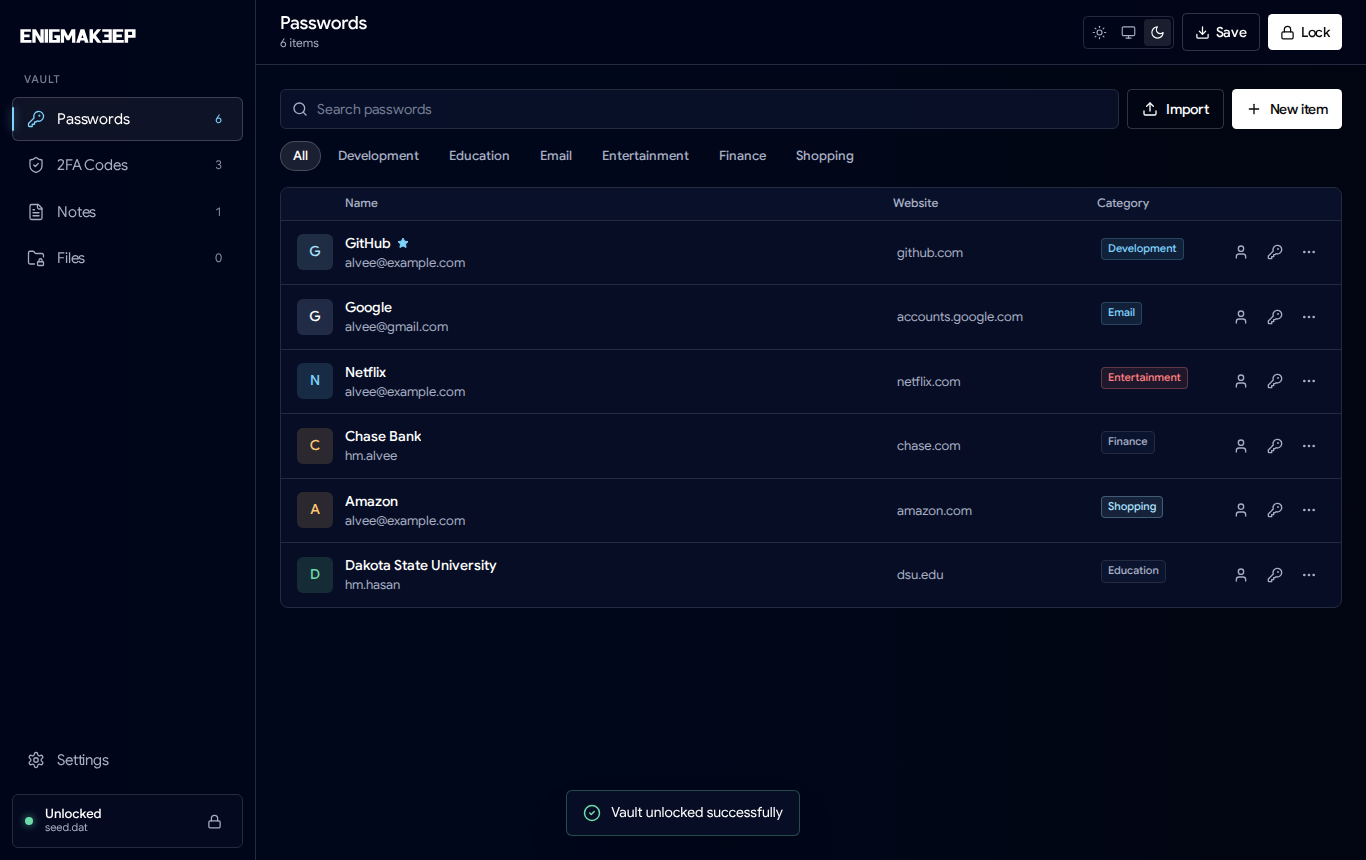Open Settings gear in sidebar
This screenshot has height=860, width=1366.
pos(36,760)
